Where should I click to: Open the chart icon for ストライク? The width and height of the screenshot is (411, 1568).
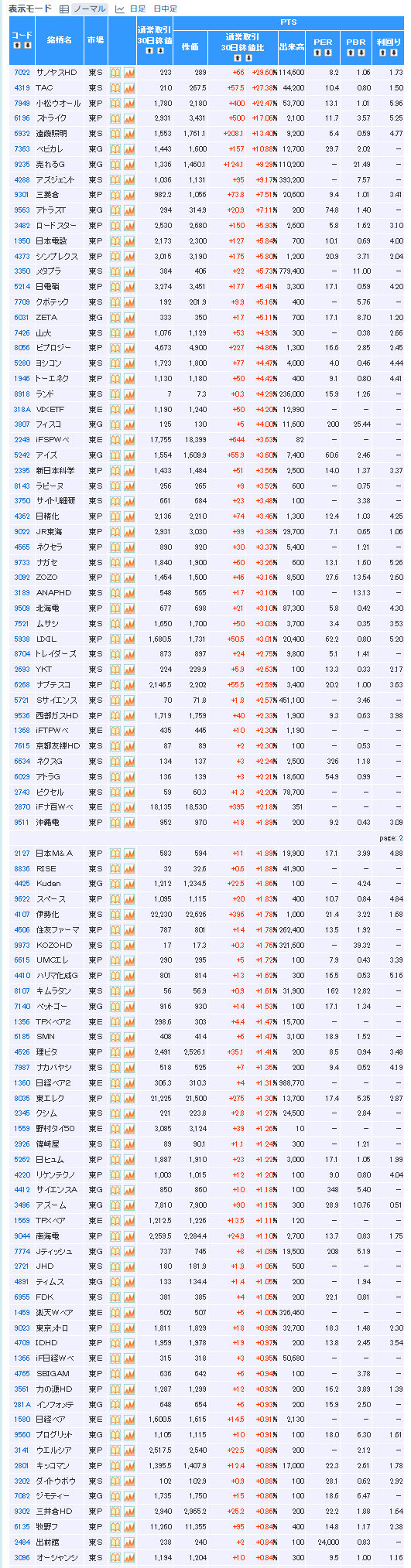click(x=129, y=118)
